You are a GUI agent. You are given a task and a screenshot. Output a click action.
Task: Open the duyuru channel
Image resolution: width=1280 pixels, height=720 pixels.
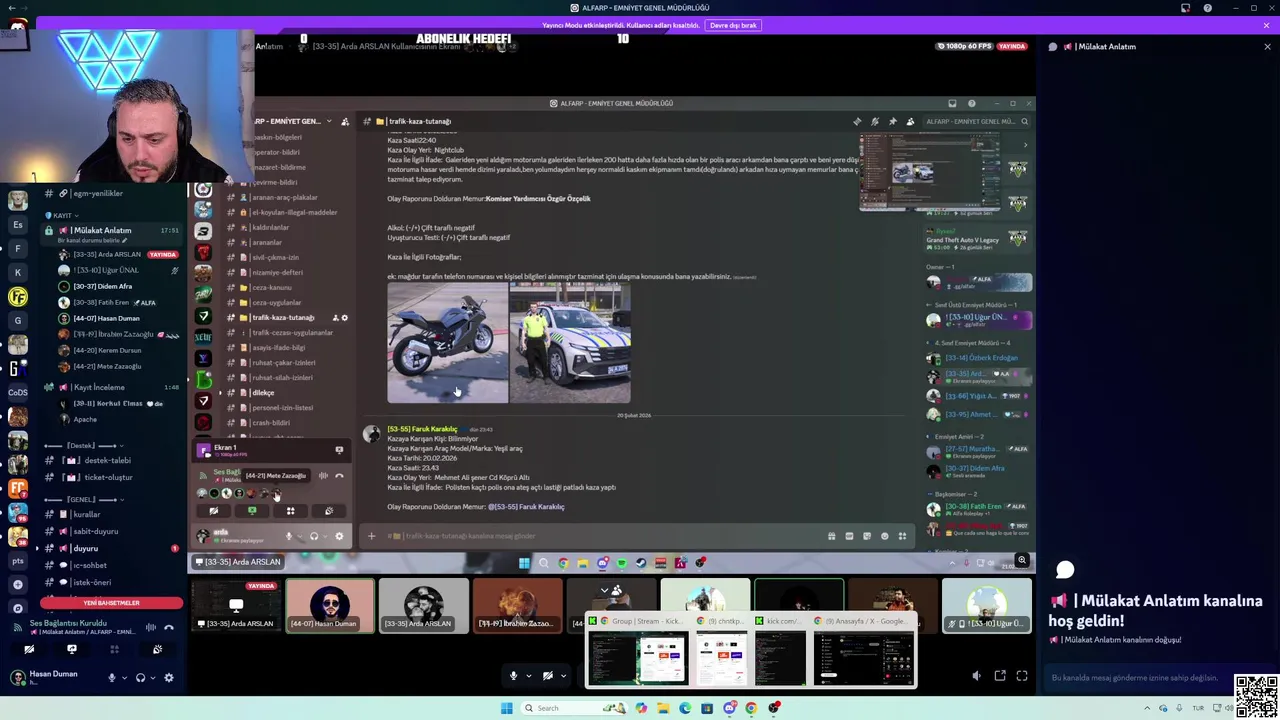coord(86,548)
